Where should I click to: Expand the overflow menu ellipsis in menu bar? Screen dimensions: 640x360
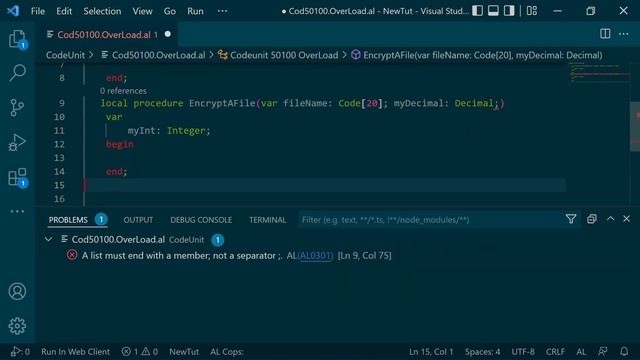coord(222,11)
